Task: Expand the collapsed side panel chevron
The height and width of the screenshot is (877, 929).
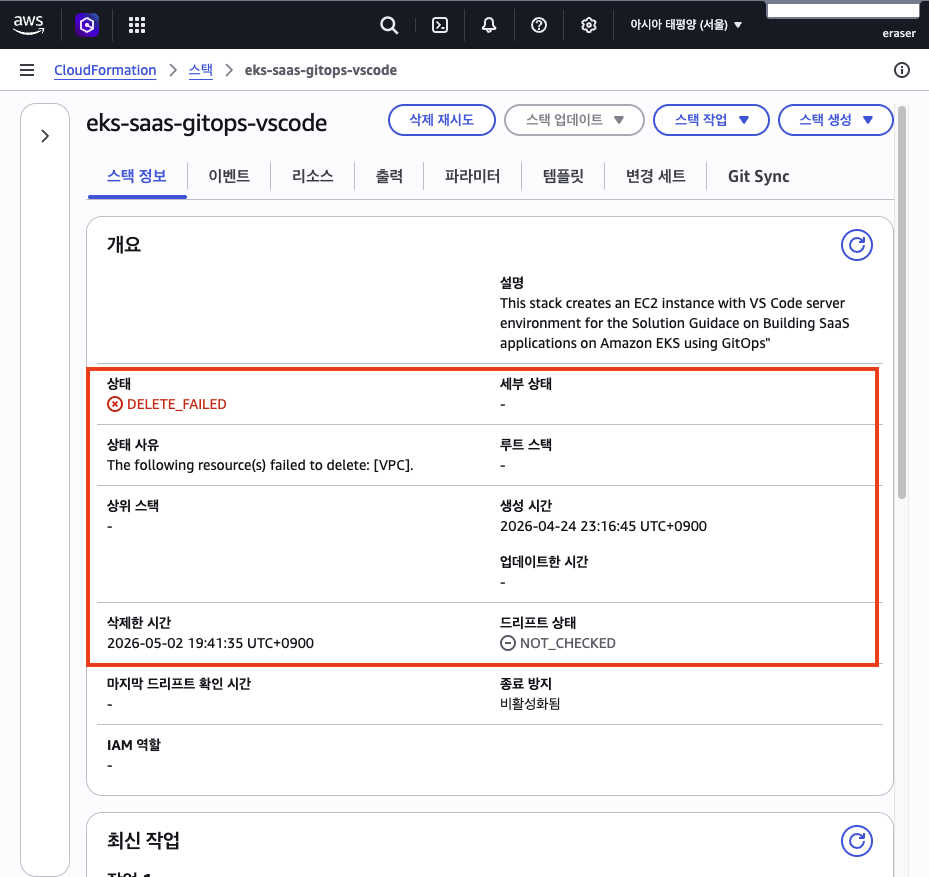Action: tap(45, 136)
